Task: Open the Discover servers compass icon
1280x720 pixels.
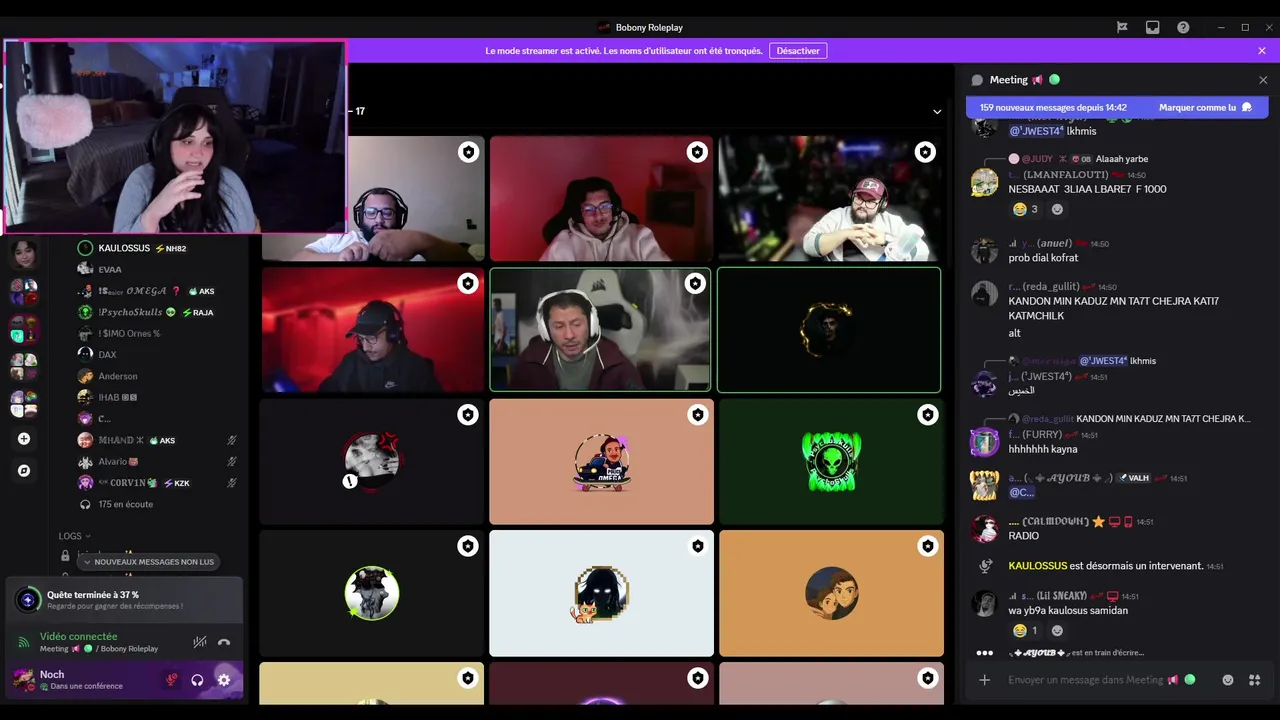Action: [x=24, y=470]
